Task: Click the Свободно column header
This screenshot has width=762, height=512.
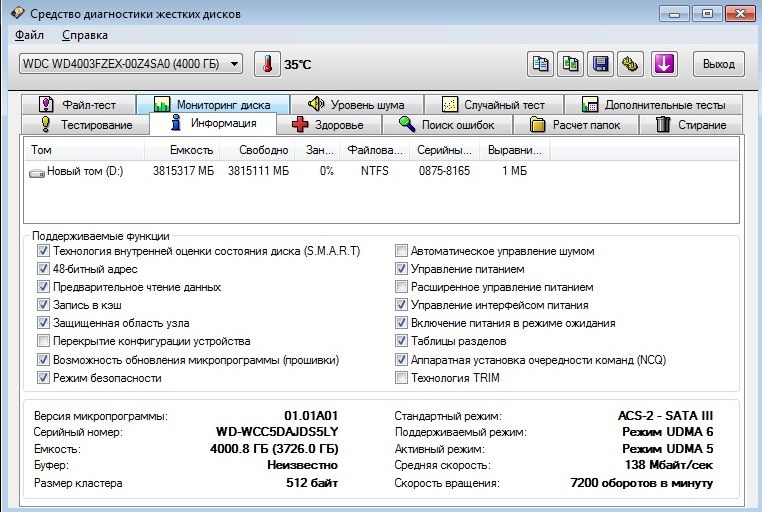Action: coord(263,150)
